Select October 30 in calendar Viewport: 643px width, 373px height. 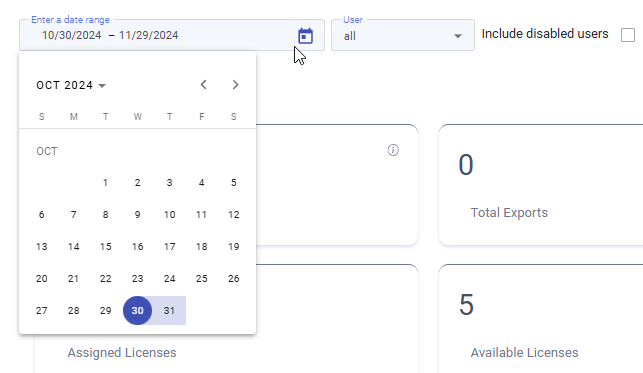coord(137,311)
